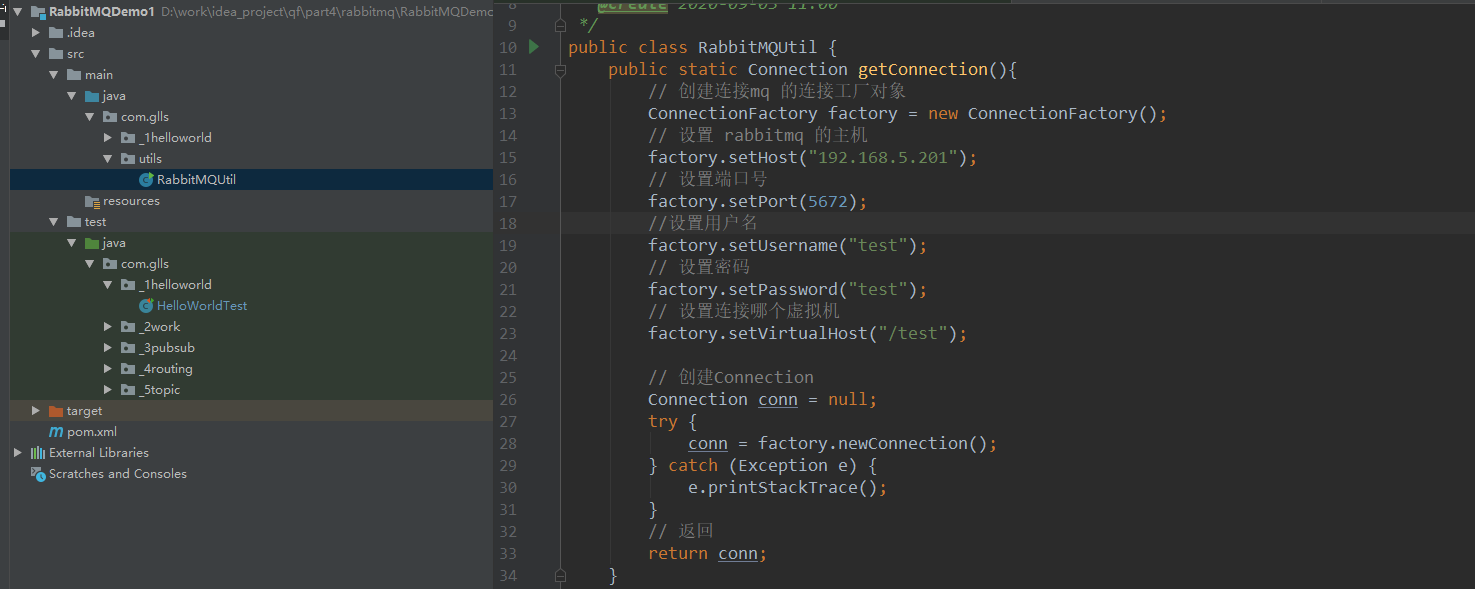Expand the External Libraries arrow
Image resolution: width=1475 pixels, height=589 pixels.
click(18, 453)
